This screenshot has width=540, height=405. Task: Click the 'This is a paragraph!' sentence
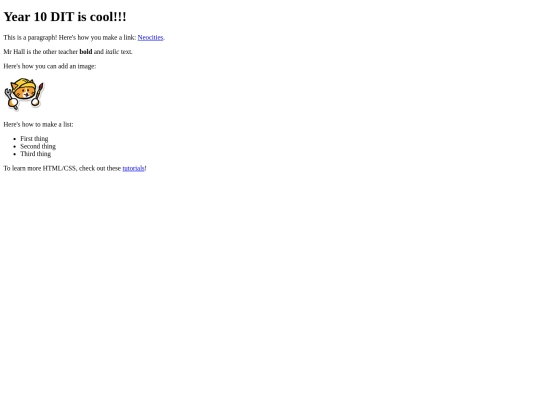coord(30,37)
